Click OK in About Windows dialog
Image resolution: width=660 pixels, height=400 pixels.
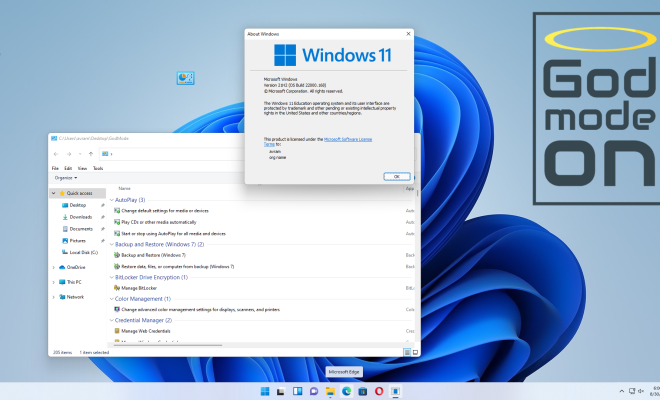397,176
